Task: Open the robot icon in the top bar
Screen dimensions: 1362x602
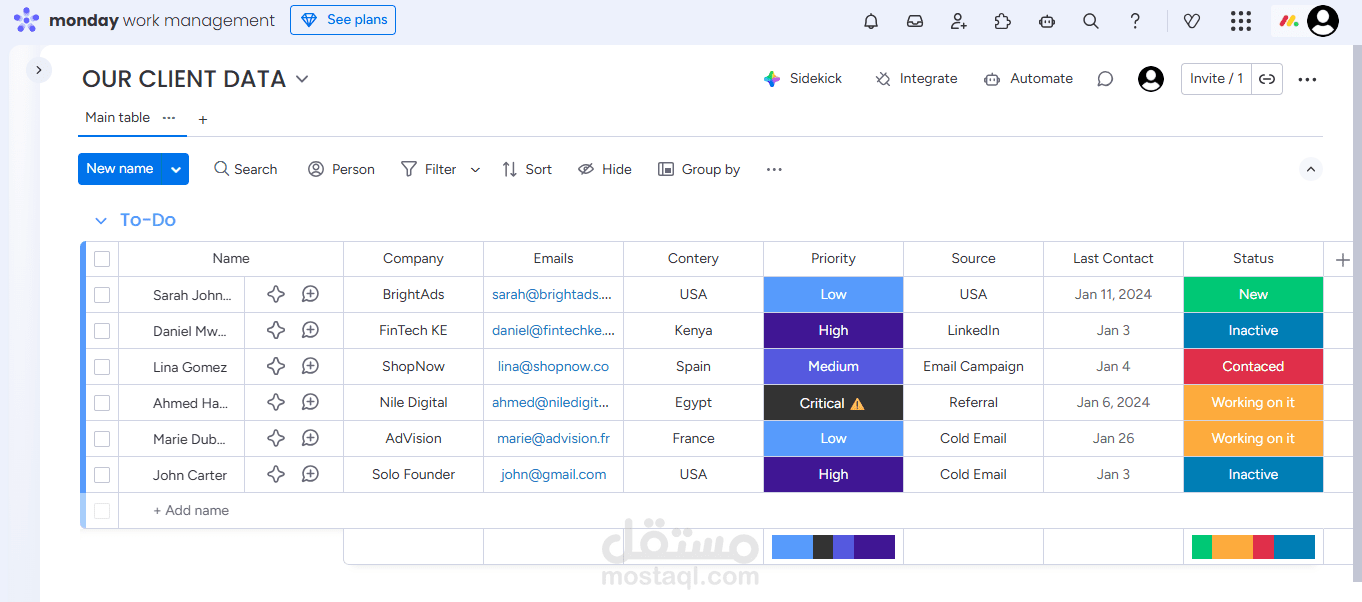Action: 1047,21
